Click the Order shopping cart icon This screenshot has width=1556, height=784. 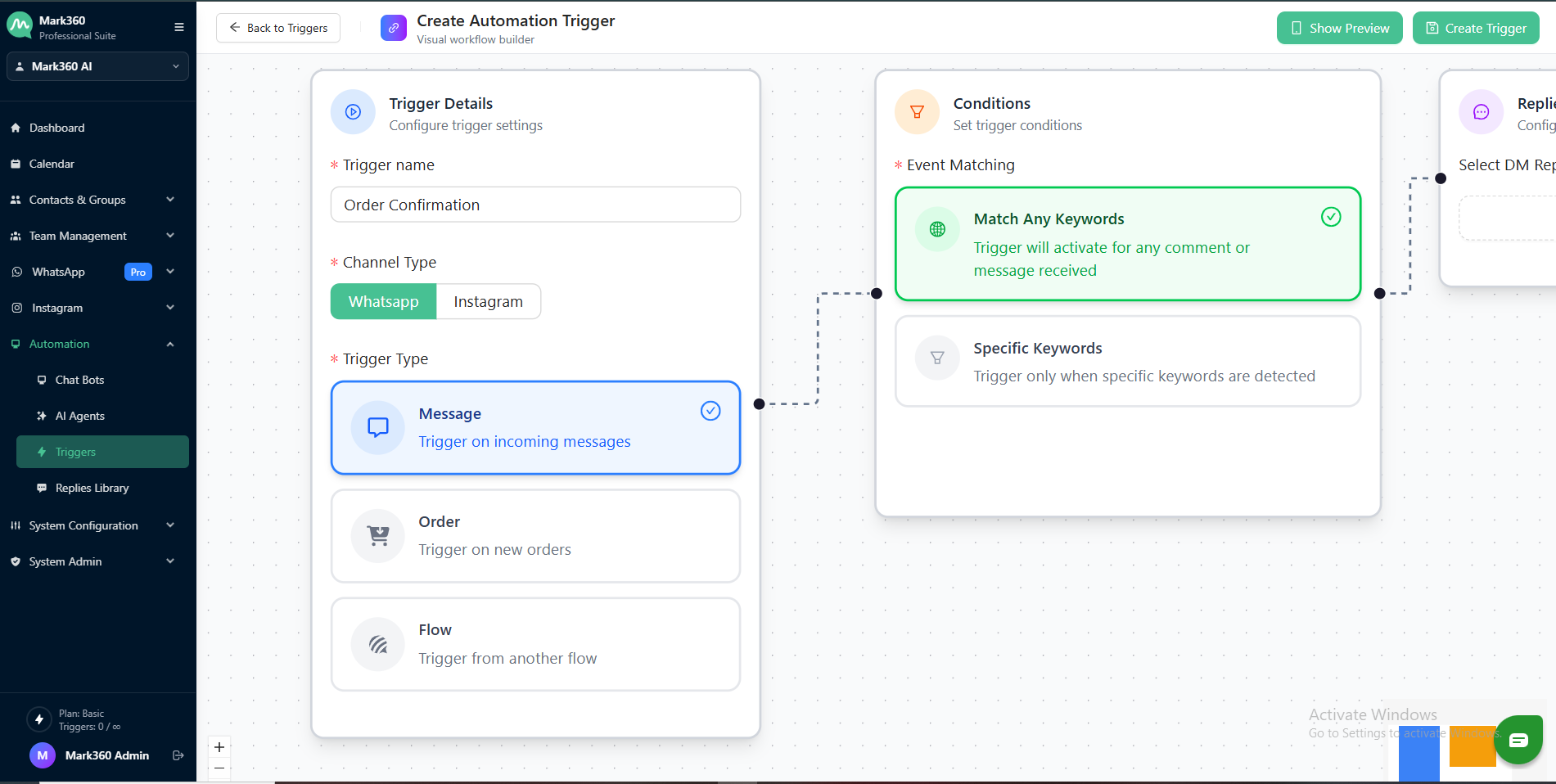(378, 536)
